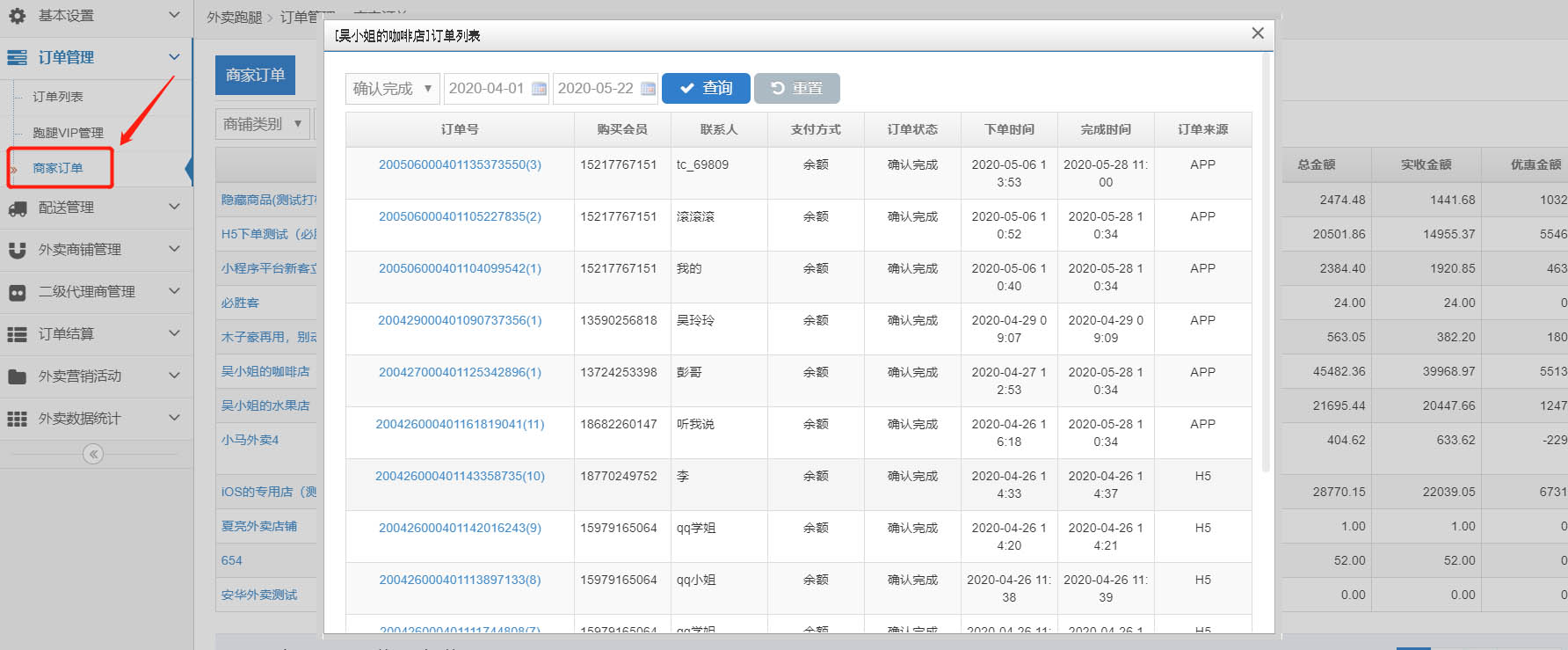
Task: Click the shop icon for 外卖商铺管理
Action: (17, 250)
